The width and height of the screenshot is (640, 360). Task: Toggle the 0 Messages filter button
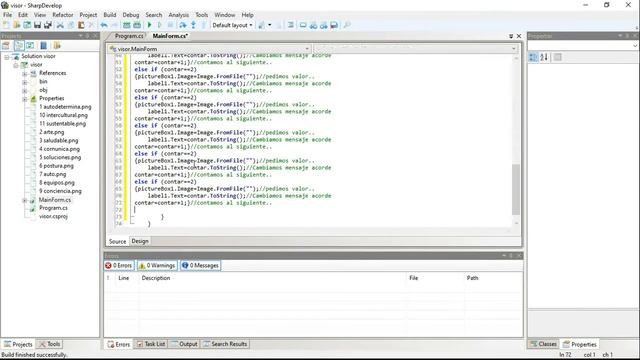tap(200, 266)
